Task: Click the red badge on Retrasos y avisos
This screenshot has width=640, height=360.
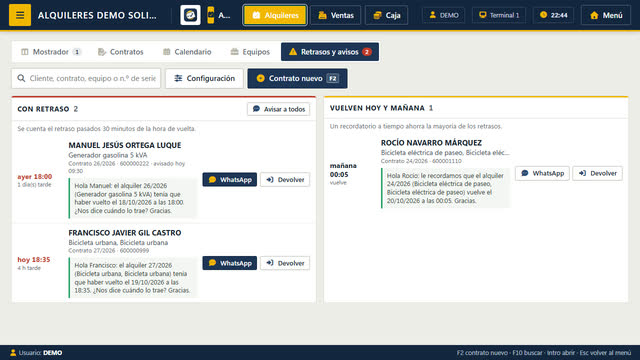Action: point(367,52)
